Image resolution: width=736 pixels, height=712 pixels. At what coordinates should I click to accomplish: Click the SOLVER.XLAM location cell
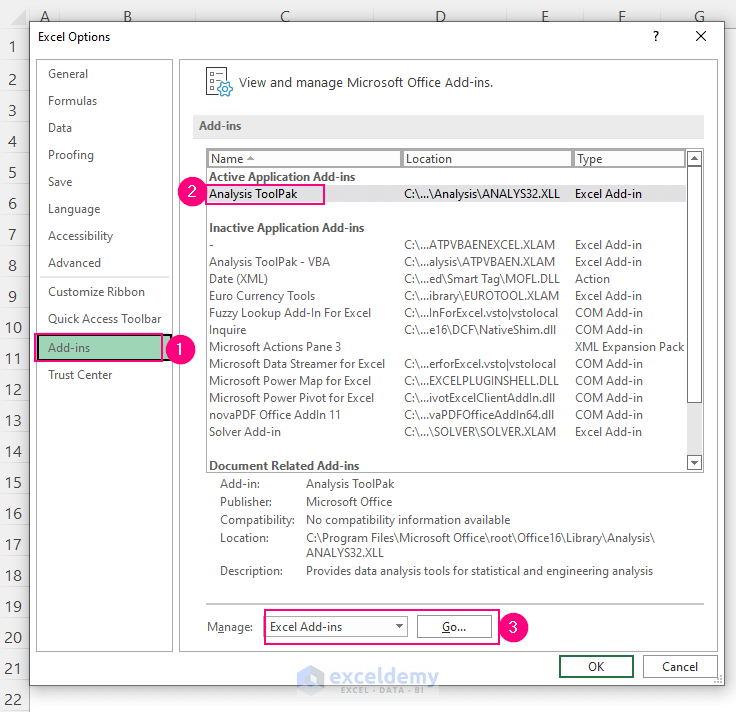pyautogui.click(x=480, y=432)
